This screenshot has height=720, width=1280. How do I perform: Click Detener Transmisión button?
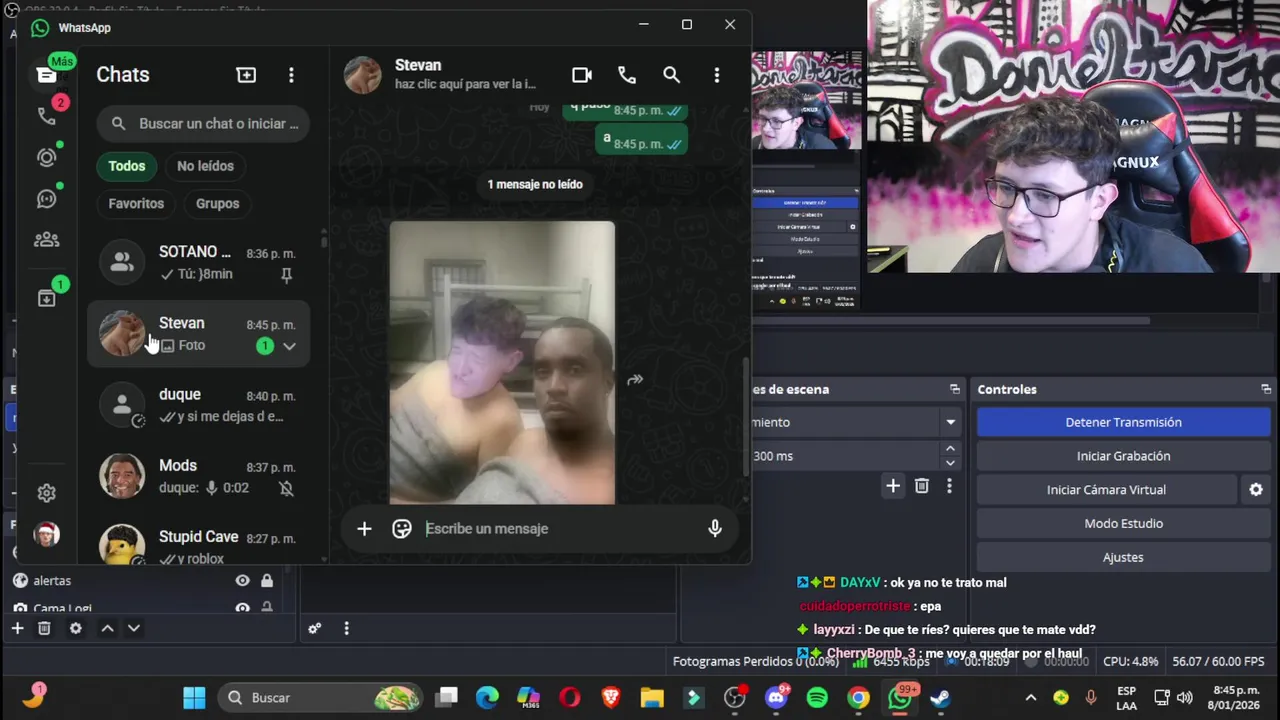pos(1123,422)
